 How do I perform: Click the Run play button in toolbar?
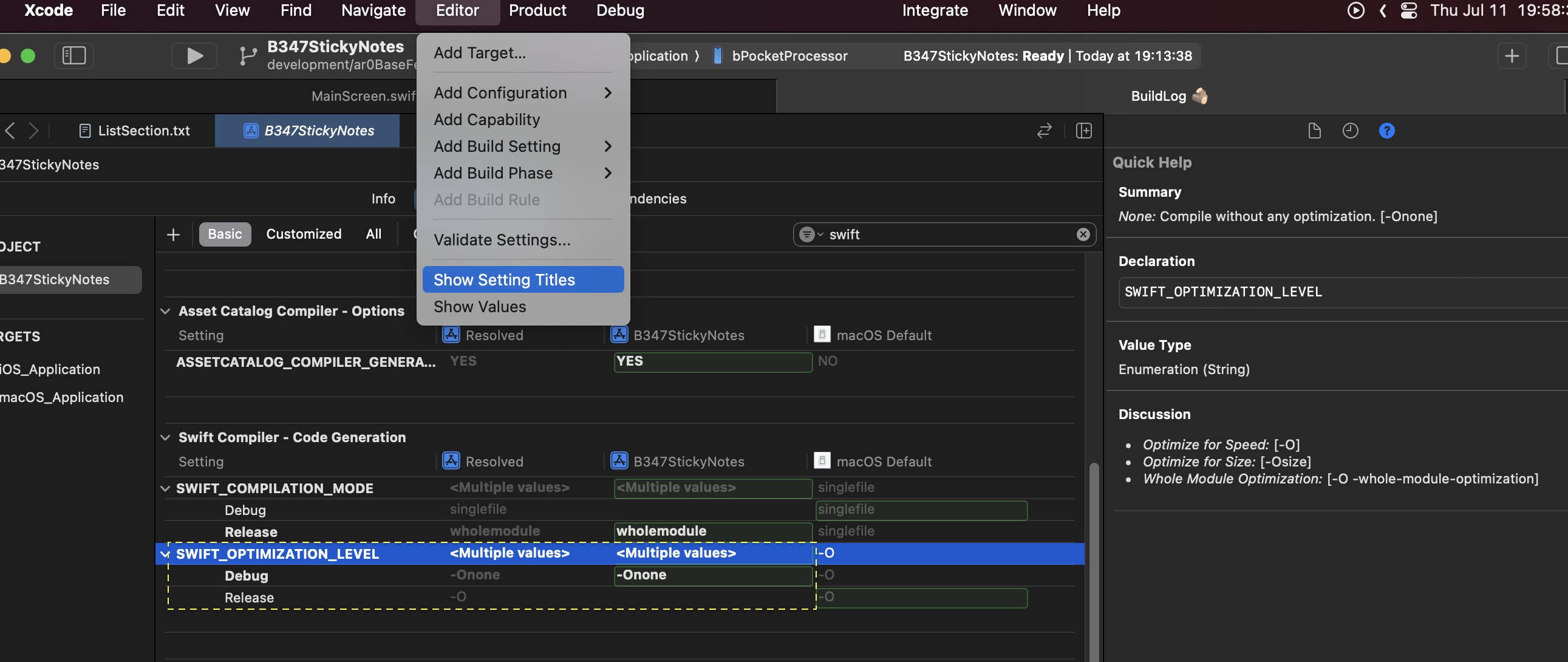pos(194,56)
